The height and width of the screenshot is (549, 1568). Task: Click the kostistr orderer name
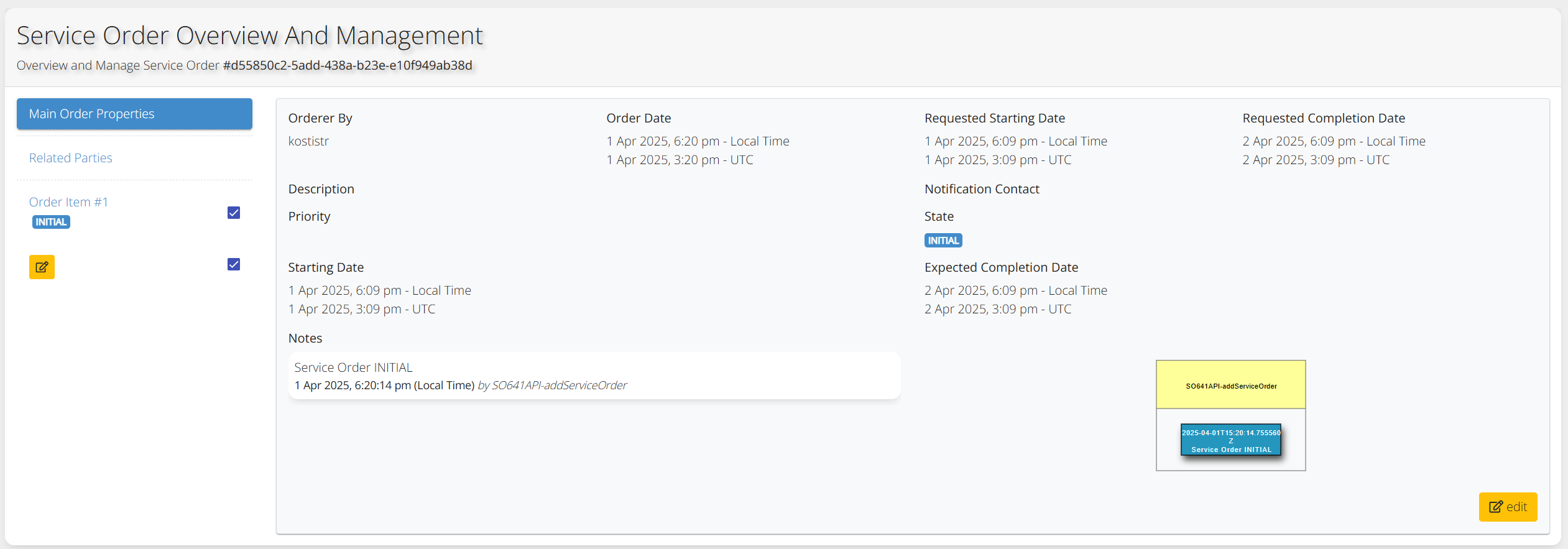pyautogui.click(x=308, y=141)
